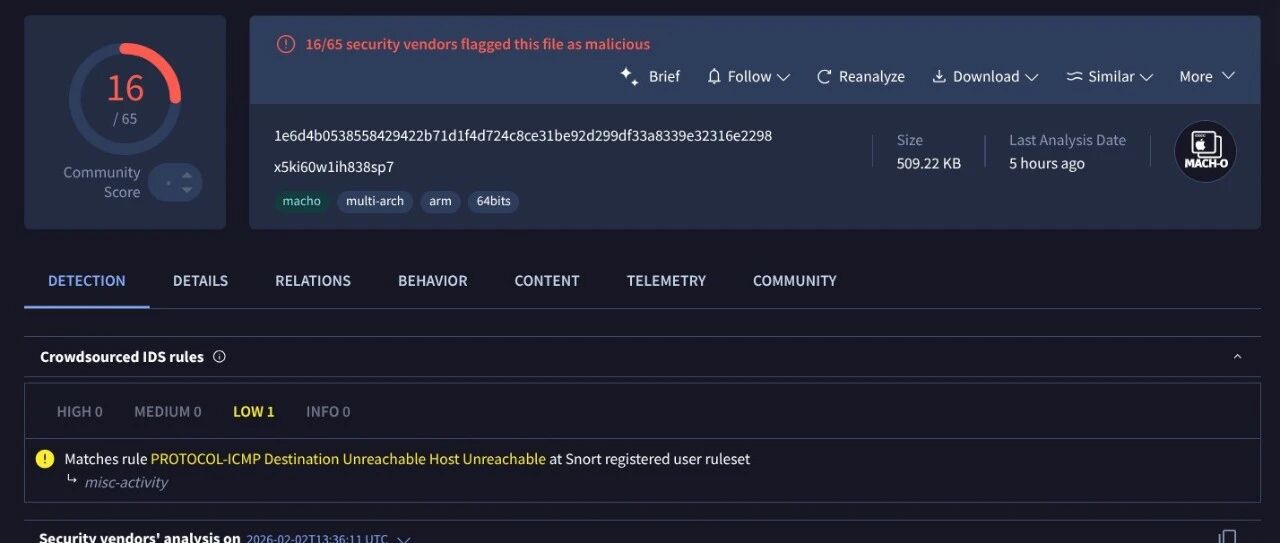Screen dimensions: 1280x543
Task: Click the copy icon for vendors' analysis
Action: (1228, 537)
